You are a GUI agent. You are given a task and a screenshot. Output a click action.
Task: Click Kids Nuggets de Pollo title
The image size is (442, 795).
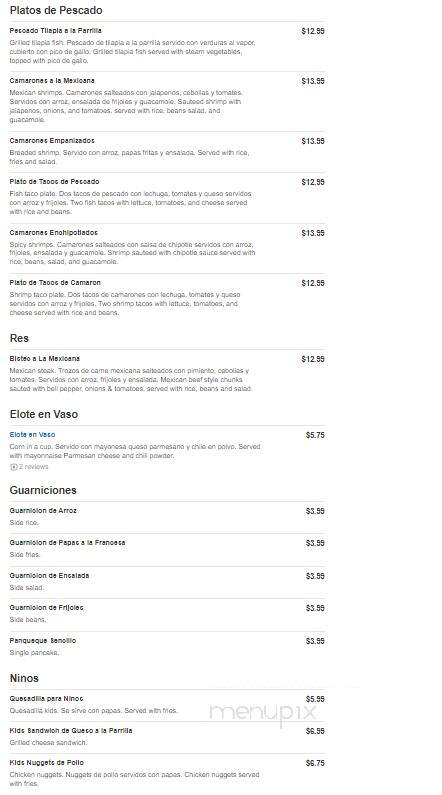pyautogui.click(x=47, y=763)
